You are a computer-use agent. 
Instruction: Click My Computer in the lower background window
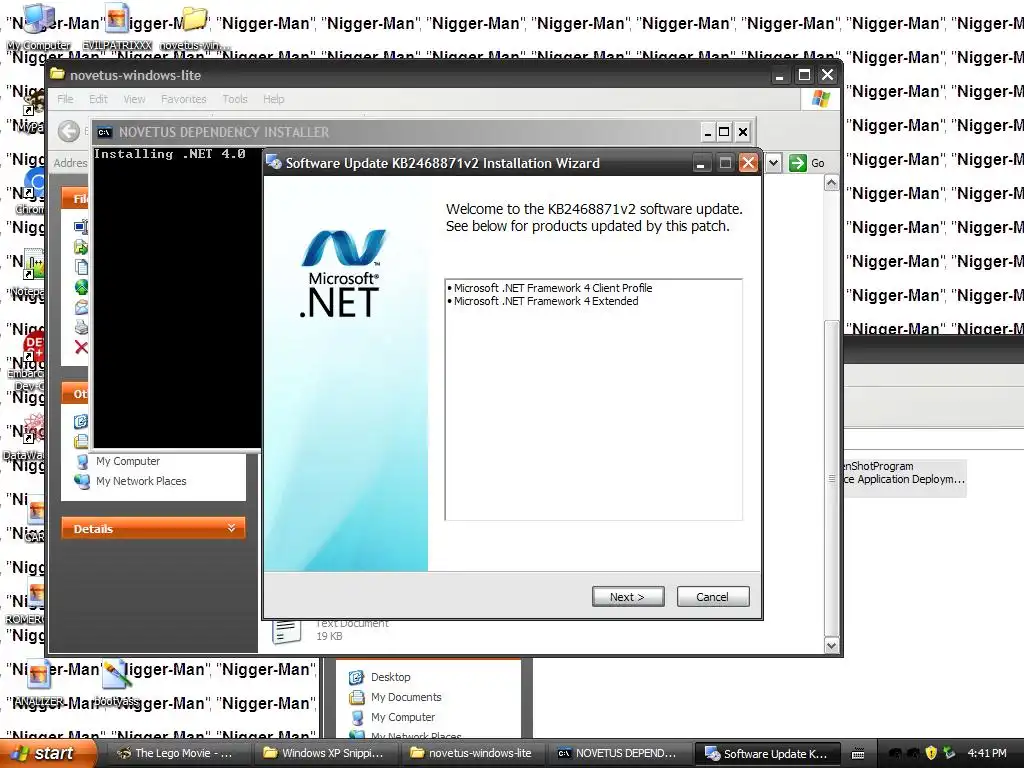(x=402, y=717)
